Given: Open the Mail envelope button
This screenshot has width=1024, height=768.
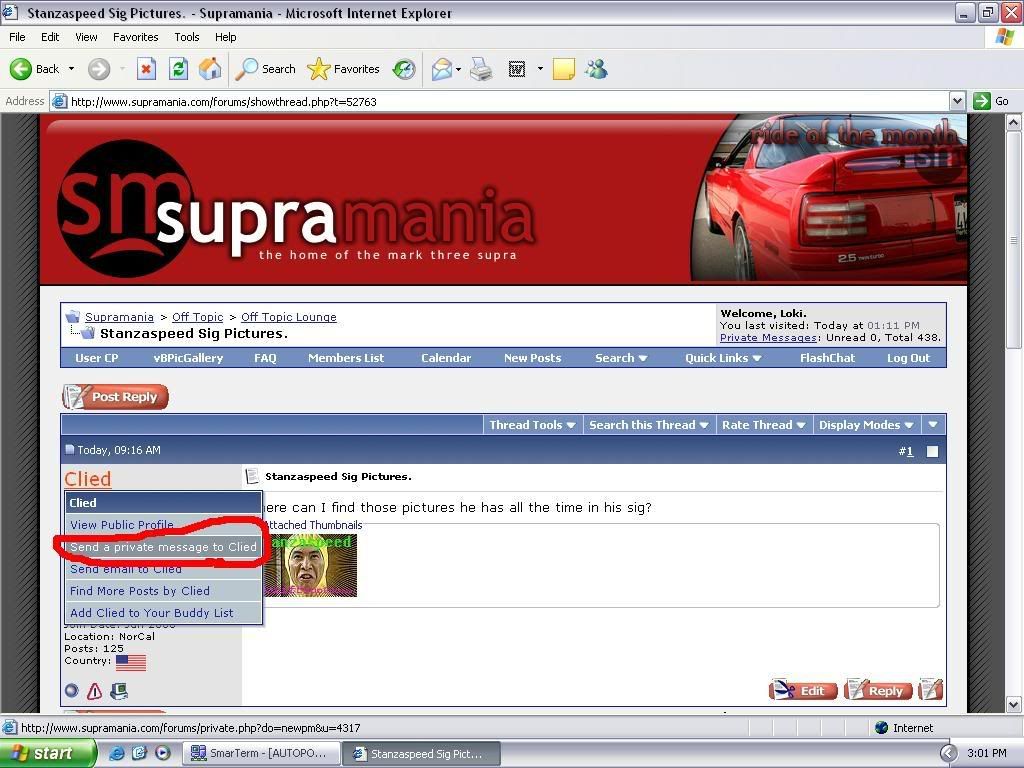Looking at the screenshot, I should pos(442,69).
